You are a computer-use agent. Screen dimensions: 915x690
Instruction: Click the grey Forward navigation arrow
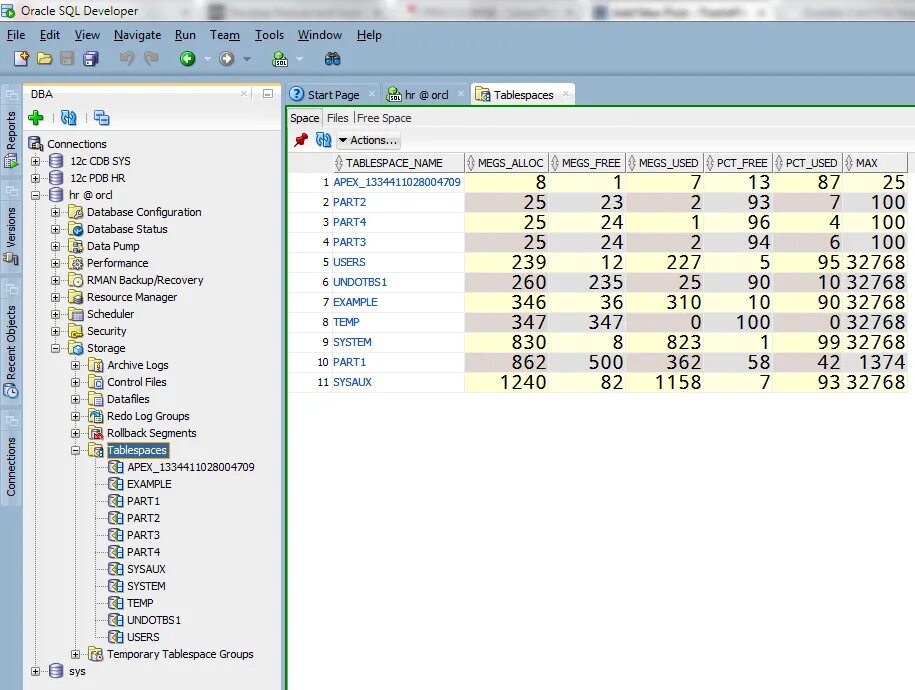[226, 58]
